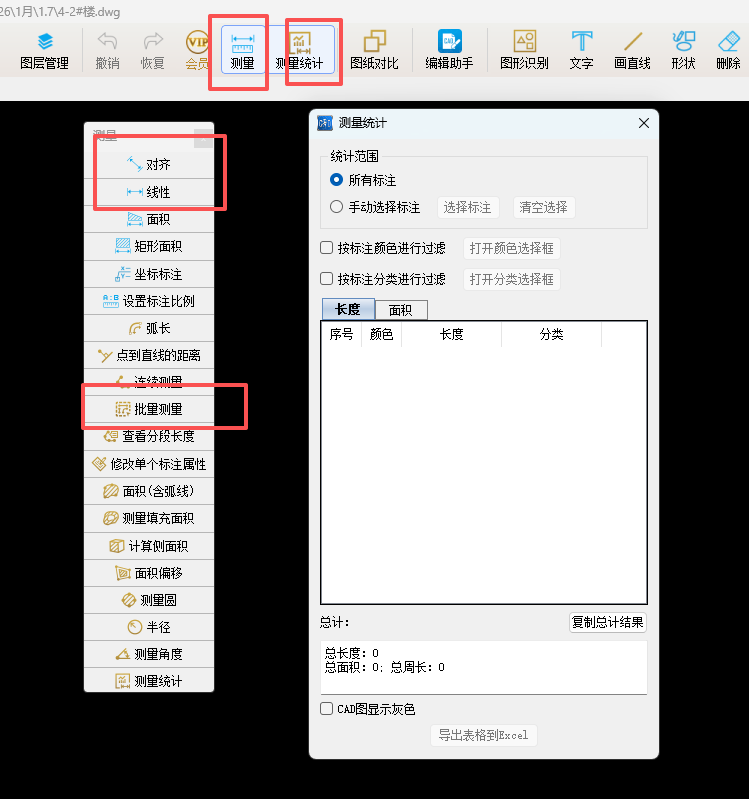Click the 复制总计结果 button
This screenshot has height=799, width=749.
pos(608,622)
